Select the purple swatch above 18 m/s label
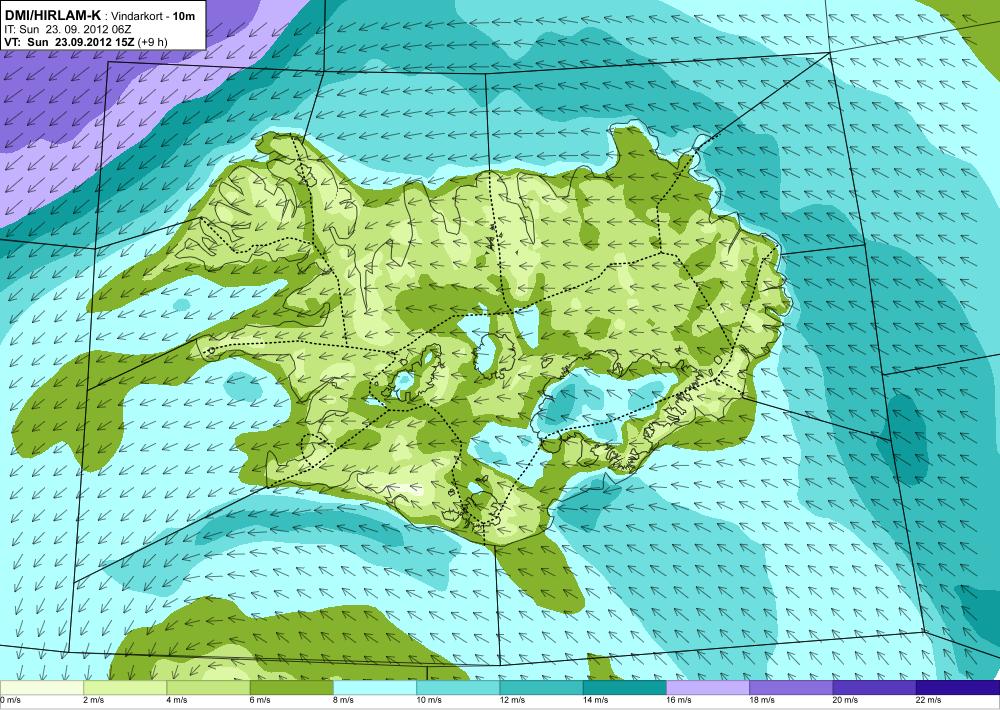The height and width of the screenshot is (710, 1000). (x=791, y=688)
